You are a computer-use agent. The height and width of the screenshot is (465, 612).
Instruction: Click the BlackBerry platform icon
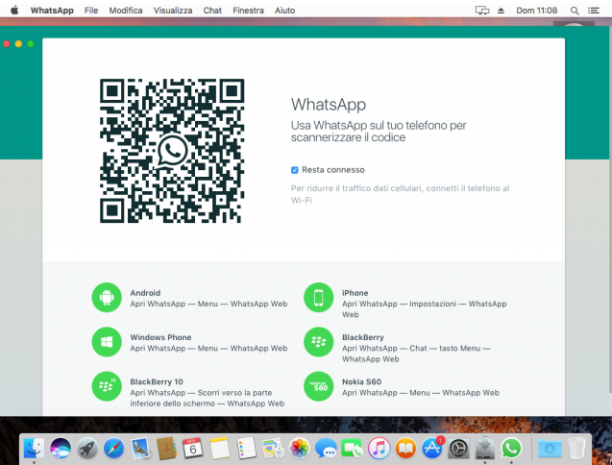318,342
